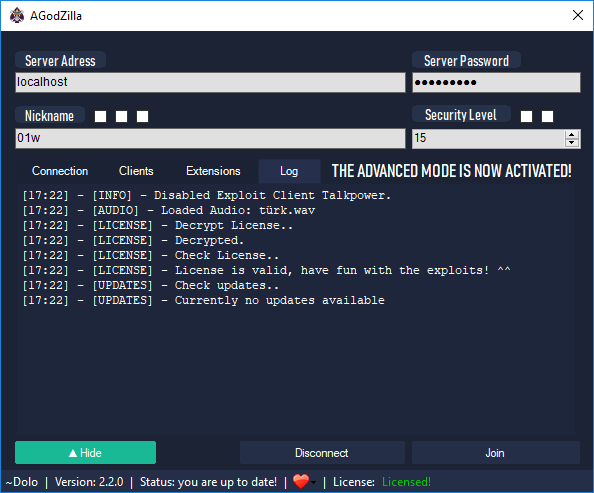Click log line Disabled Exploit Client Talkpower
This screenshot has height=493, width=594.
(x=206, y=196)
